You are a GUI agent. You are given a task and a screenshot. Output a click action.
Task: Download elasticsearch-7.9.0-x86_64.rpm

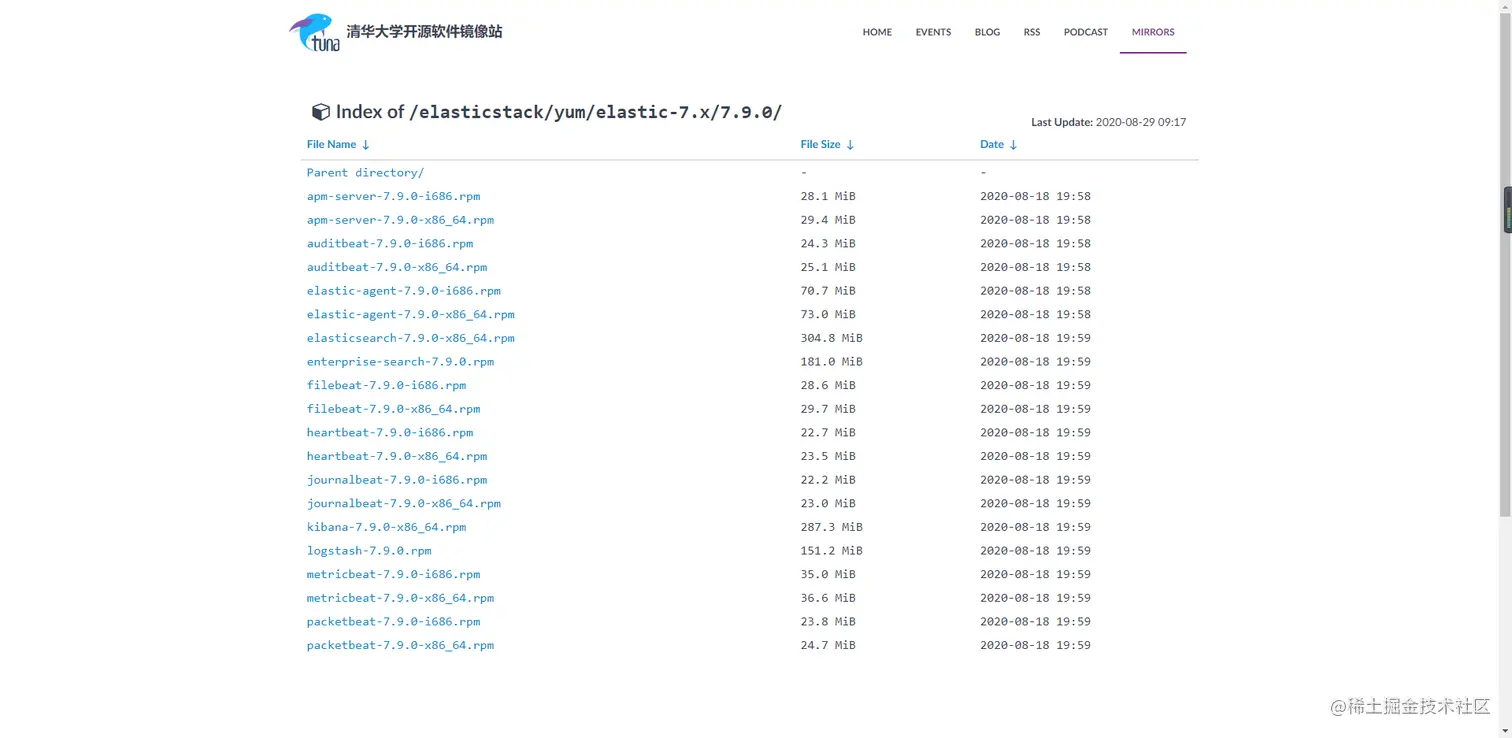click(411, 338)
